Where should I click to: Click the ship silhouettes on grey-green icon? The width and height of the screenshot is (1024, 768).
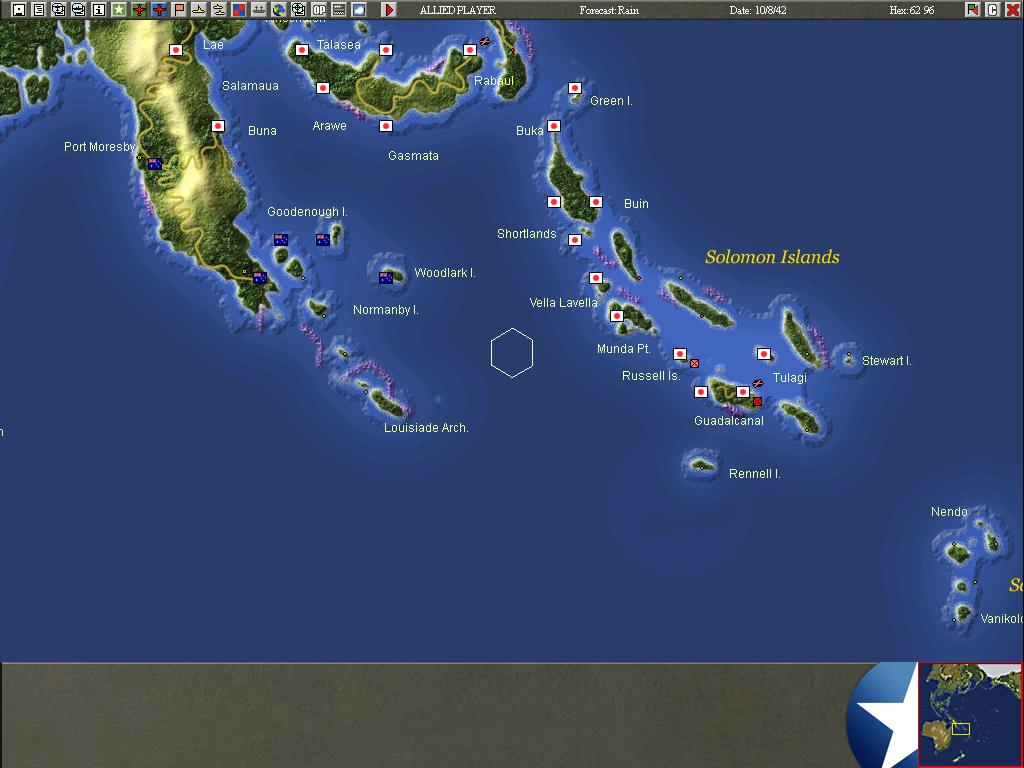coord(259,10)
